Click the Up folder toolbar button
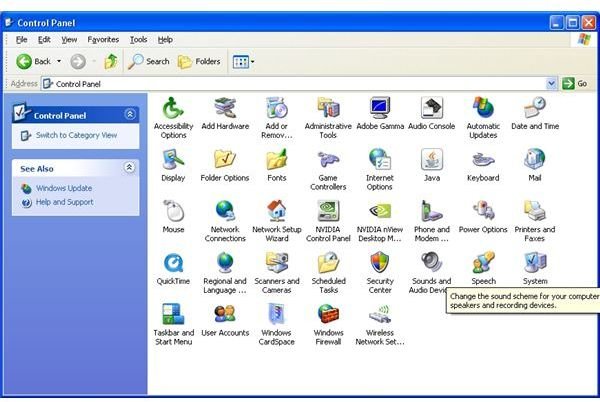The width and height of the screenshot is (600, 402). pyautogui.click(x=111, y=62)
